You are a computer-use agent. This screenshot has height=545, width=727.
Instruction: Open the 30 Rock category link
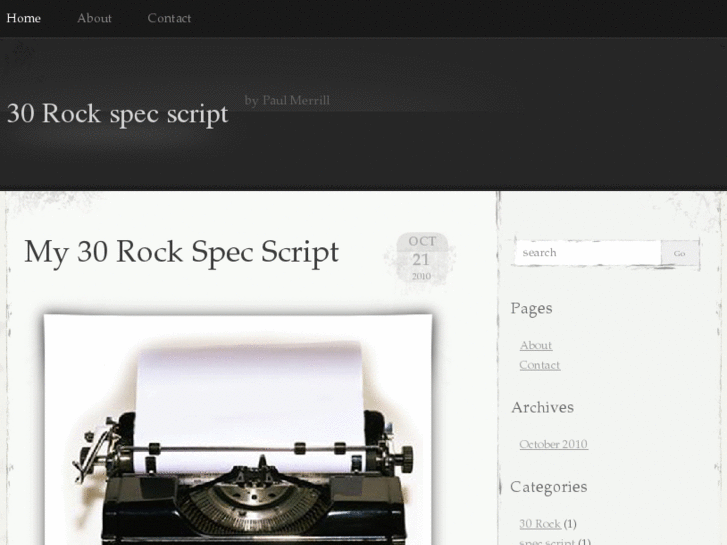(540, 524)
